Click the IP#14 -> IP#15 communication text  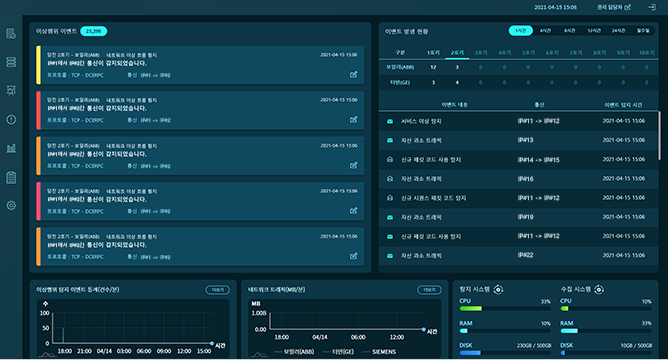click(x=538, y=160)
